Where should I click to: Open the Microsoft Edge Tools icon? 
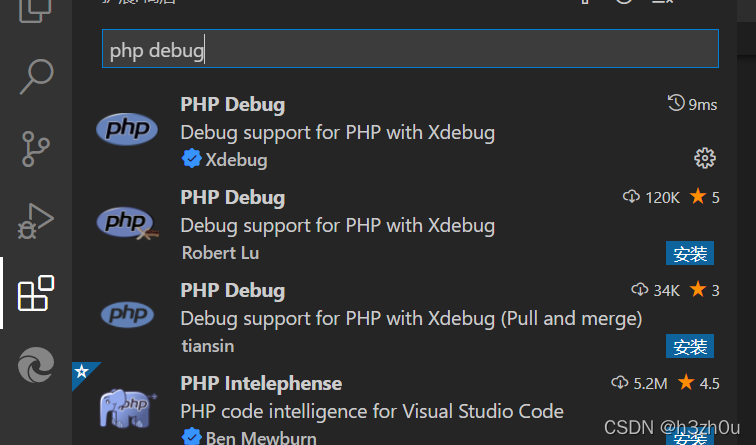pos(37,366)
